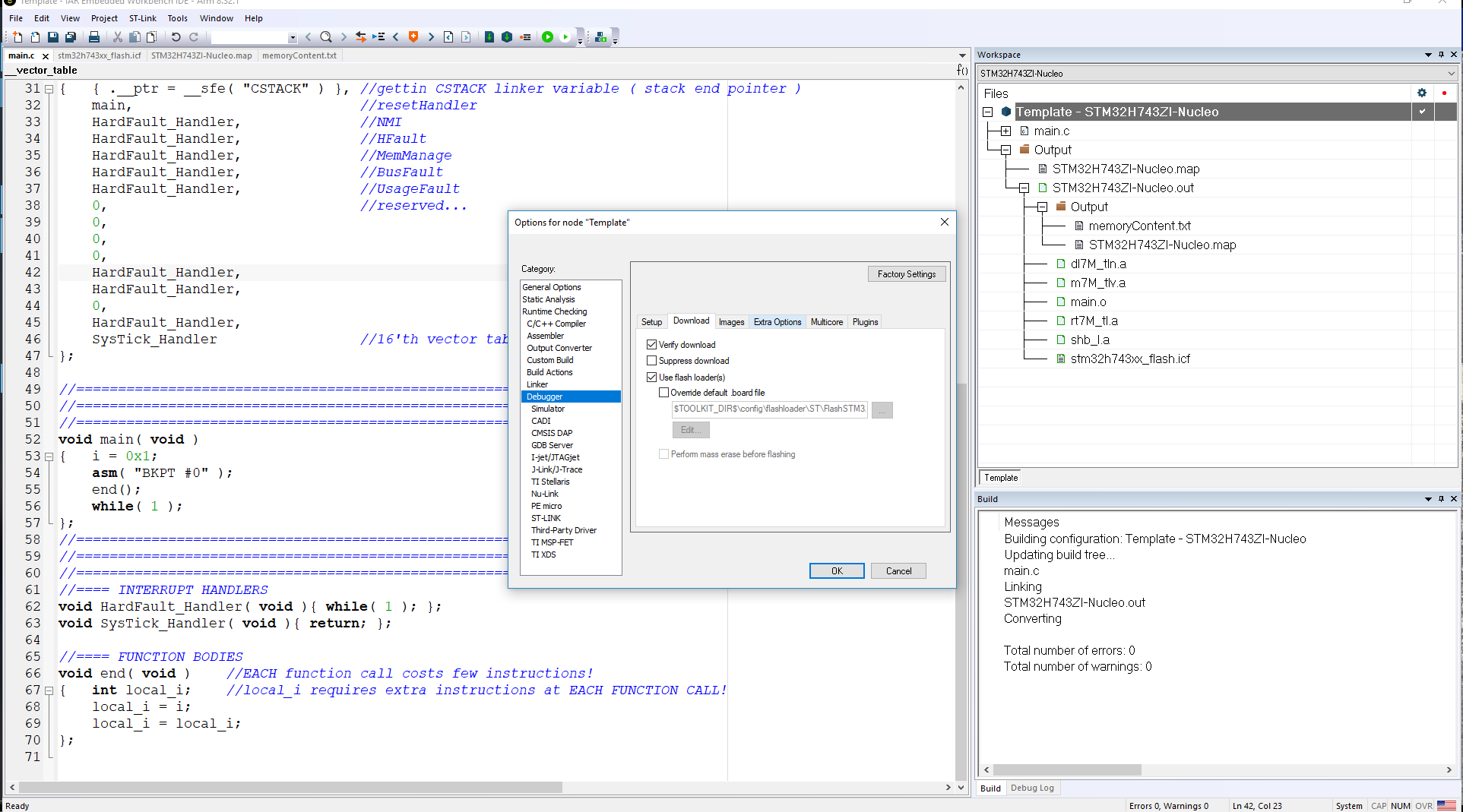Click the Save All toolbar icon
This screenshot has width=1463, height=812.
coord(71,36)
